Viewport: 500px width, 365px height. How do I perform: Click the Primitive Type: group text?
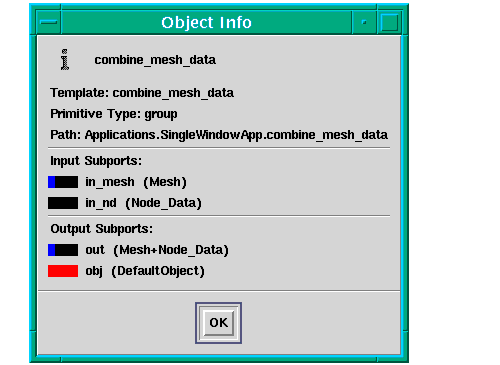(x=114, y=114)
